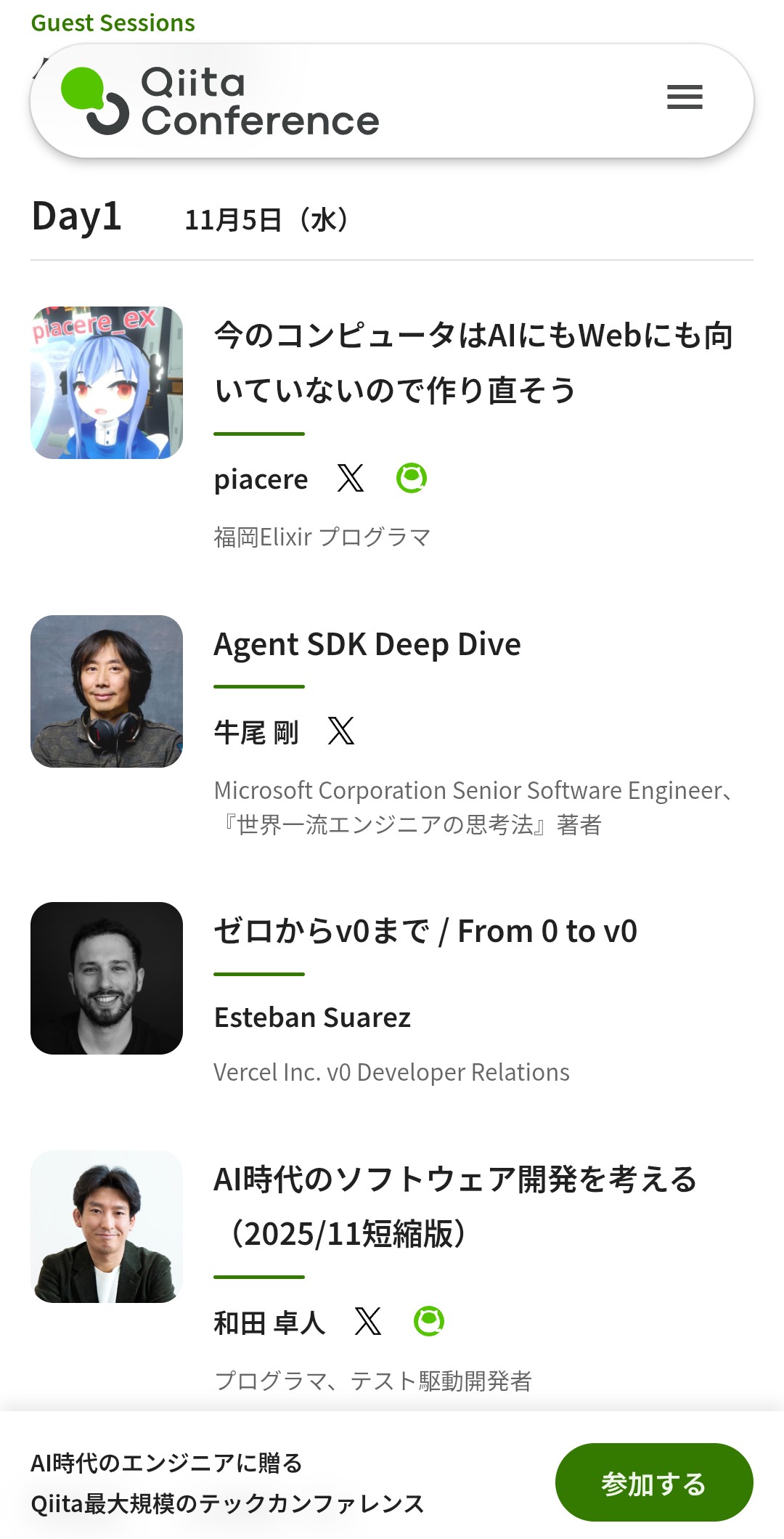The height and width of the screenshot is (1539, 784).
Task: Click the Guest Sessions heading
Action: coord(113,23)
